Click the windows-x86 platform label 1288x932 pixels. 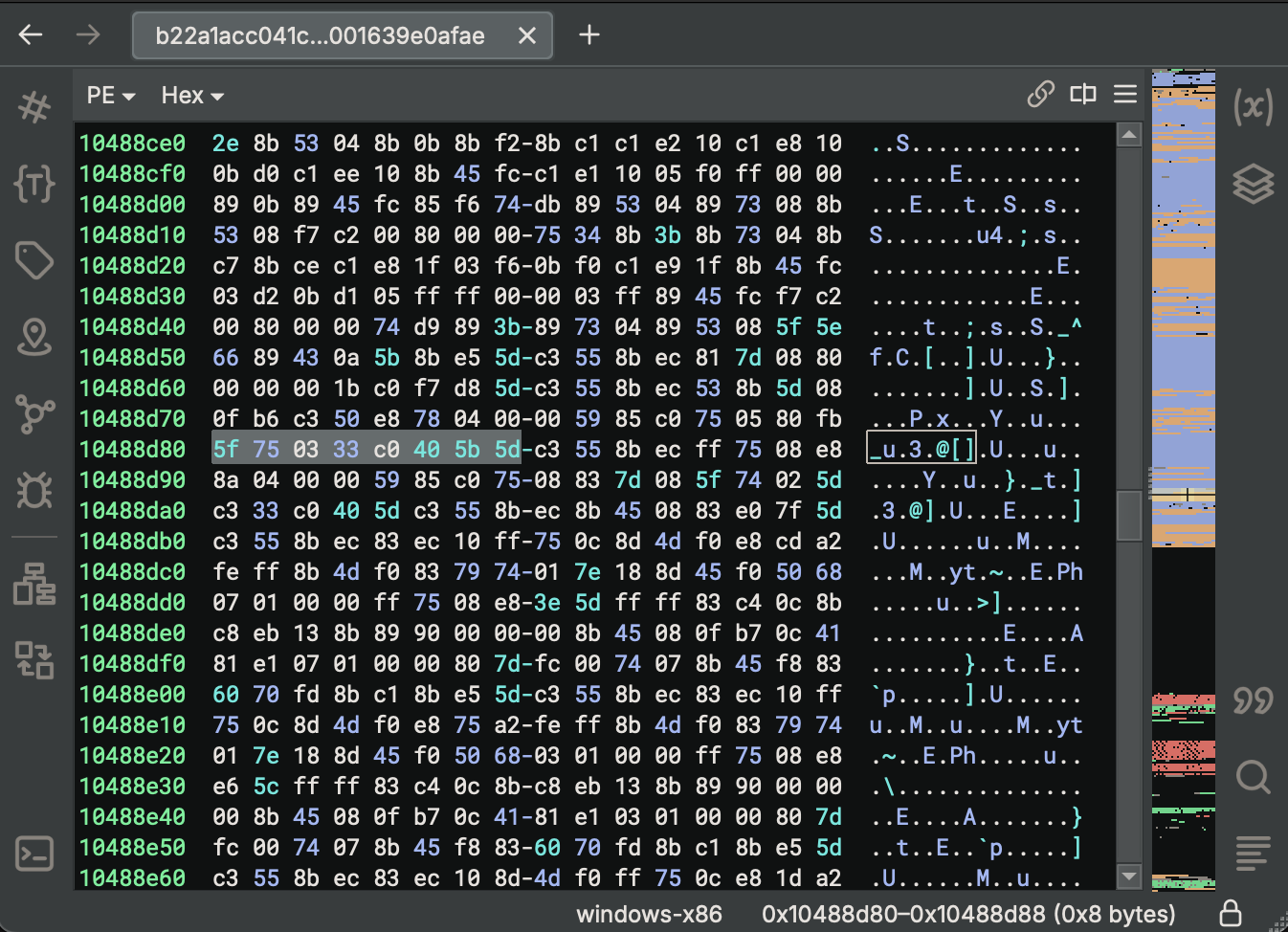click(649, 914)
